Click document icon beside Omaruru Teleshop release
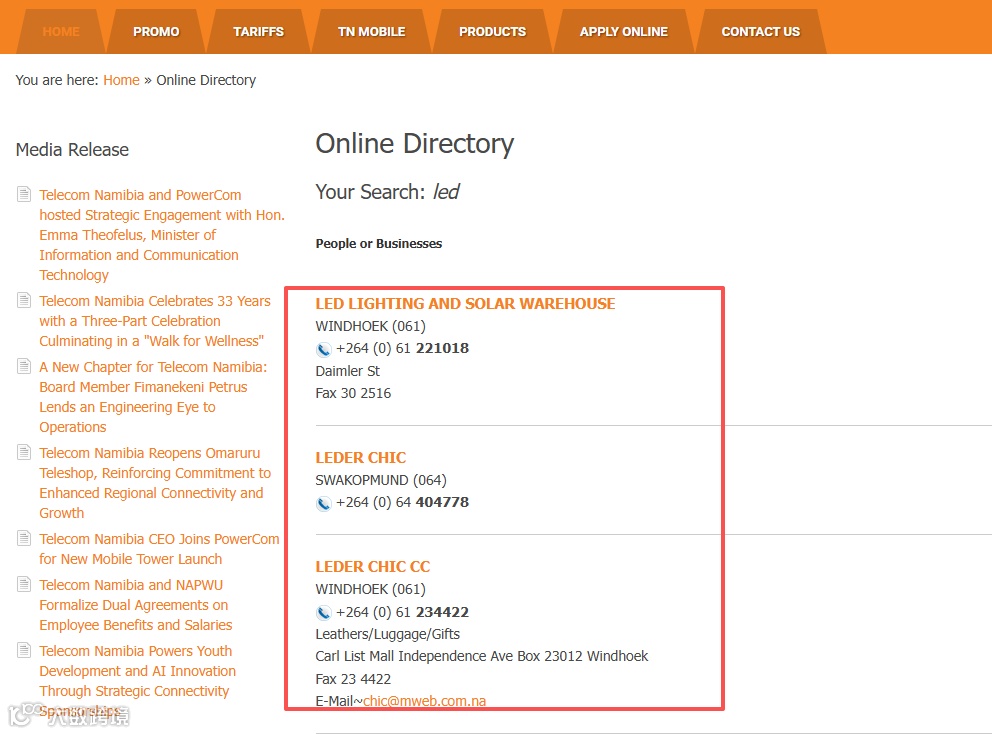 coord(24,452)
